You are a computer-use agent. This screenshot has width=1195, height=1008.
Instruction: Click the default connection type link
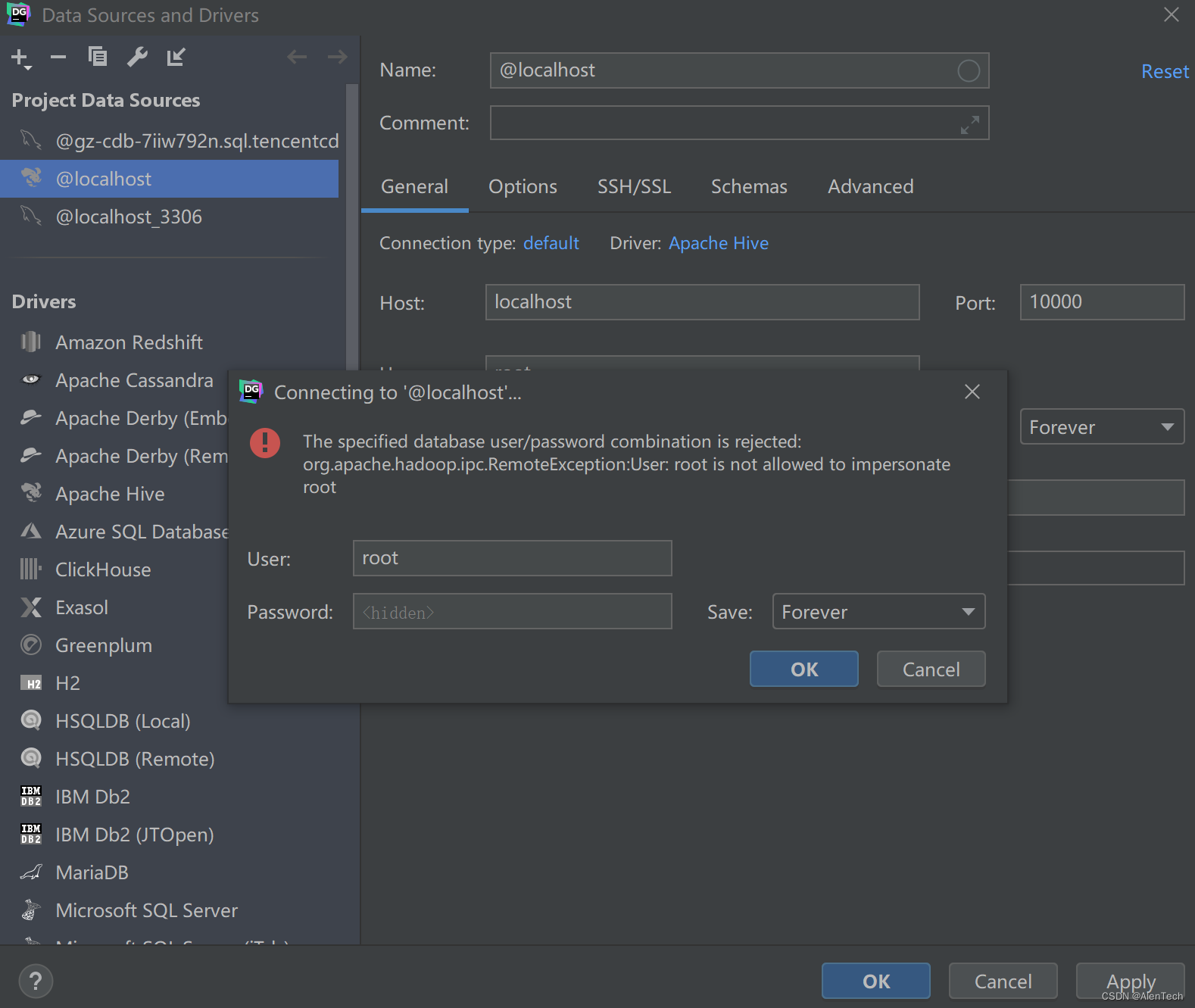(x=551, y=243)
